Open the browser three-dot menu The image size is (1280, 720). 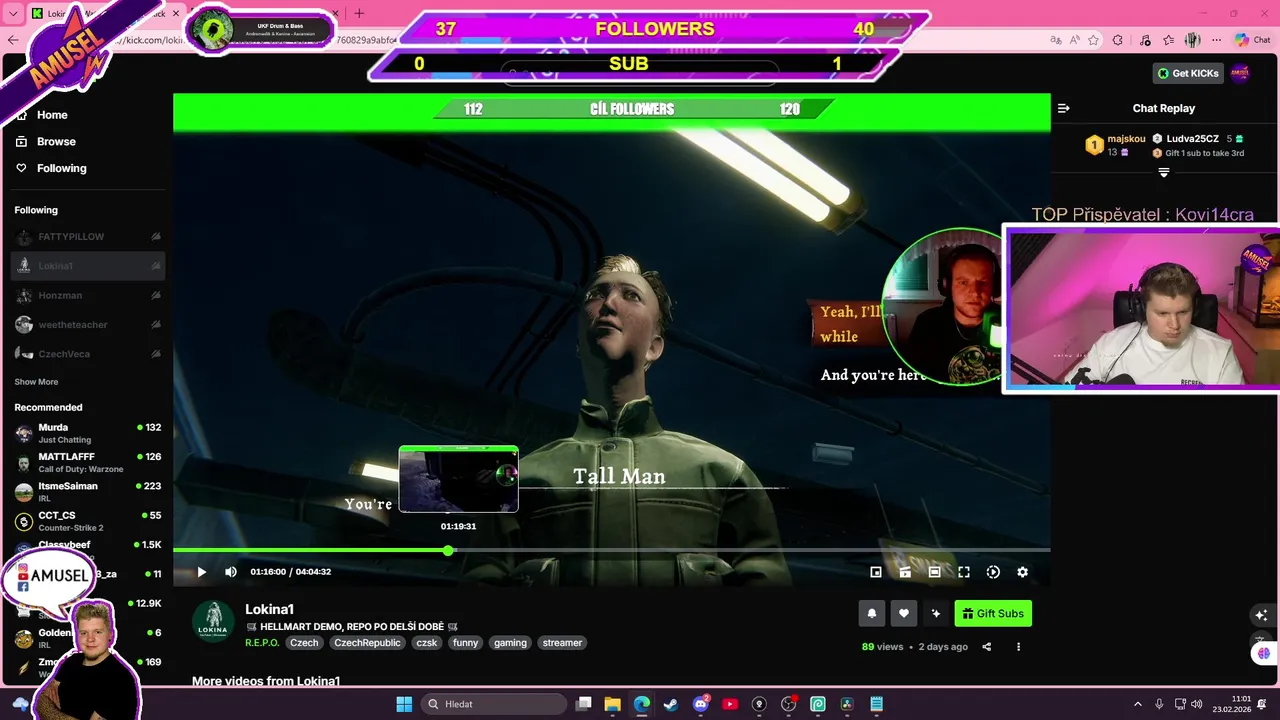(x=1216, y=40)
